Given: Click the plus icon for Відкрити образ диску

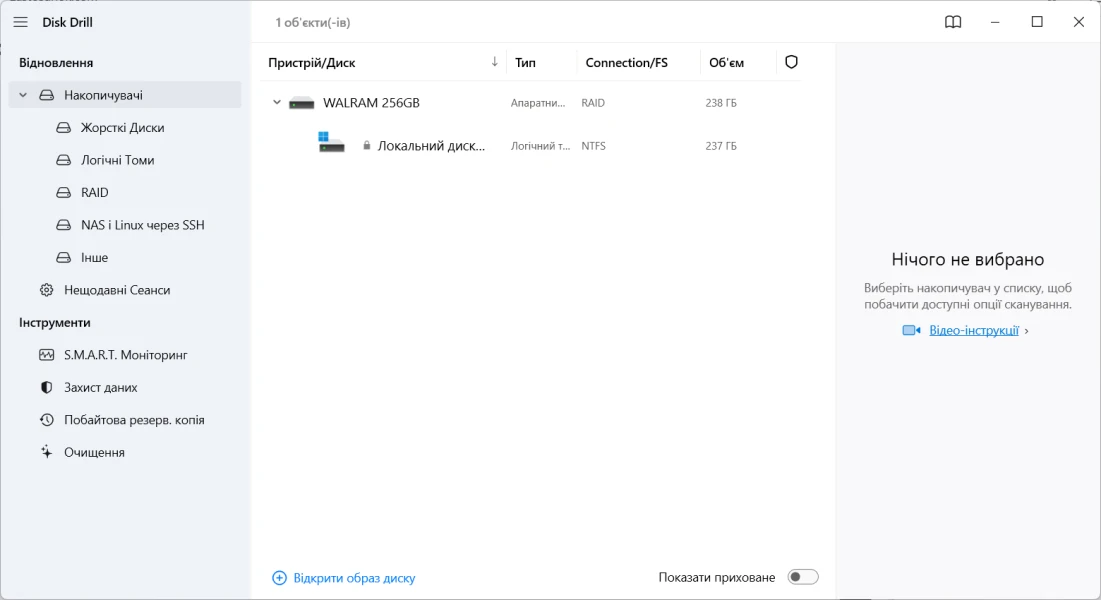Looking at the screenshot, I should (x=279, y=578).
